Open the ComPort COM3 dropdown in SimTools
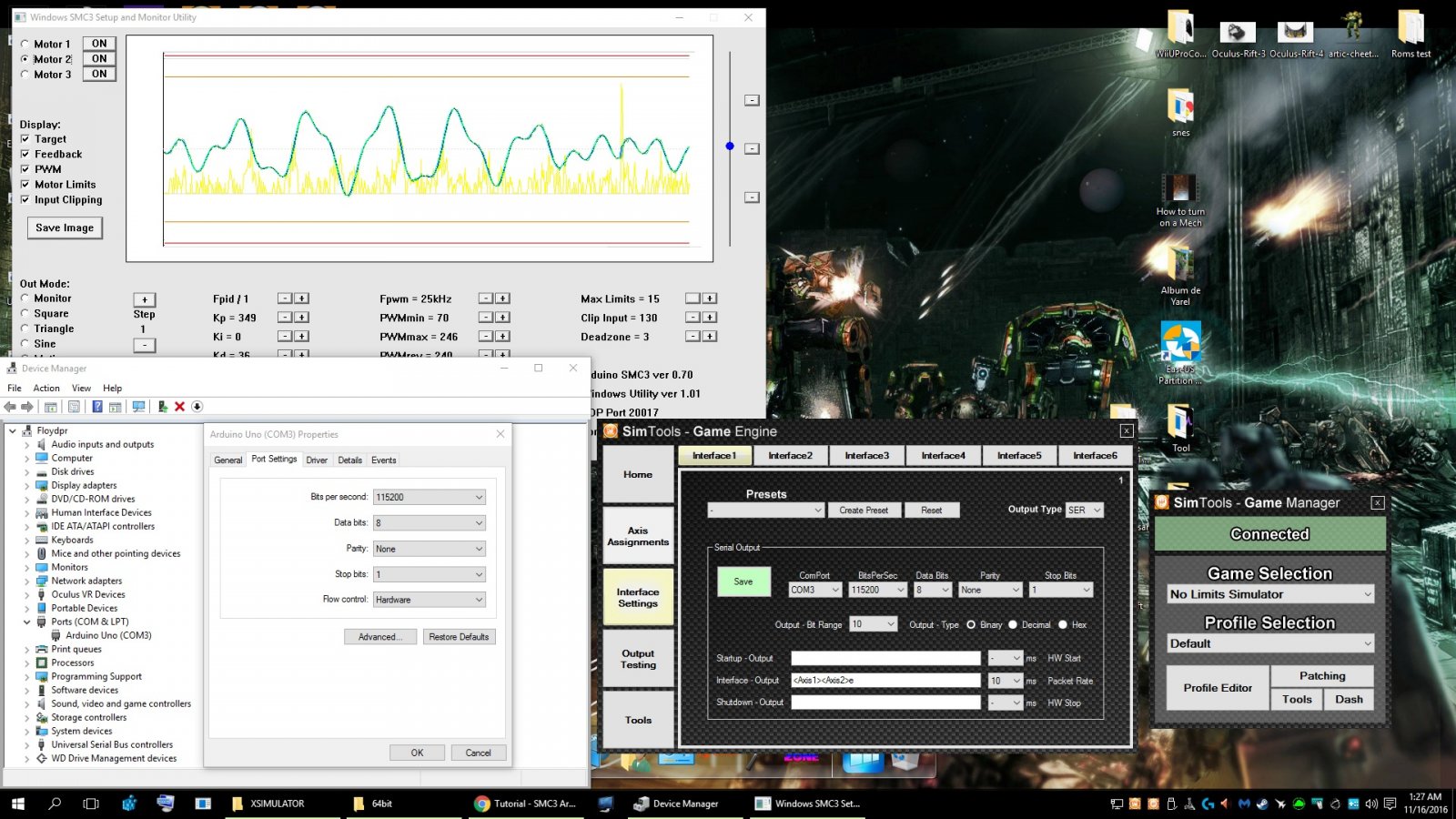1456x819 pixels. (x=815, y=590)
